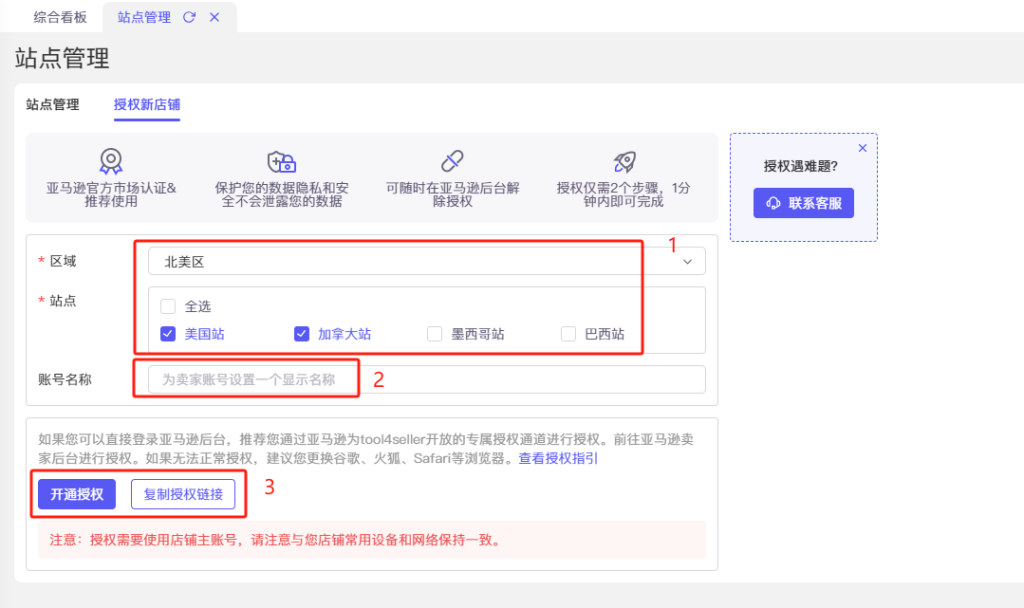Viewport: 1024px width, 608px height.
Task: Click the 授权遇难题? heading text
Action: click(x=801, y=167)
